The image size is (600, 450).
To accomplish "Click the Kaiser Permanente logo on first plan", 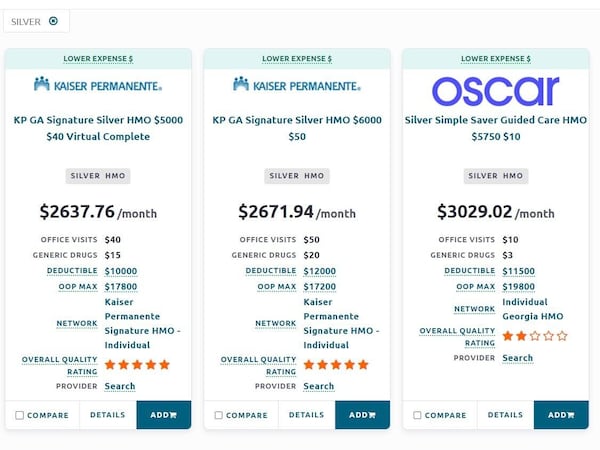I will point(97,85).
